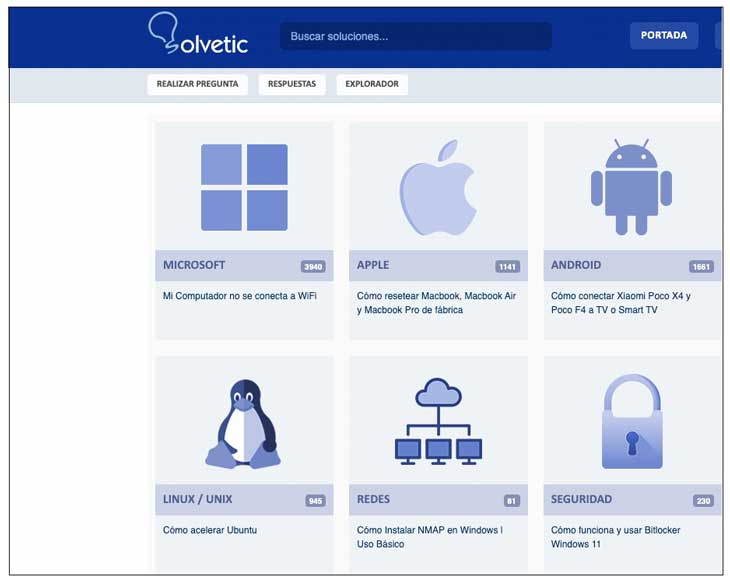Click the Buscar soluciones search field
This screenshot has height=582, width=730.
coord(416,36)
